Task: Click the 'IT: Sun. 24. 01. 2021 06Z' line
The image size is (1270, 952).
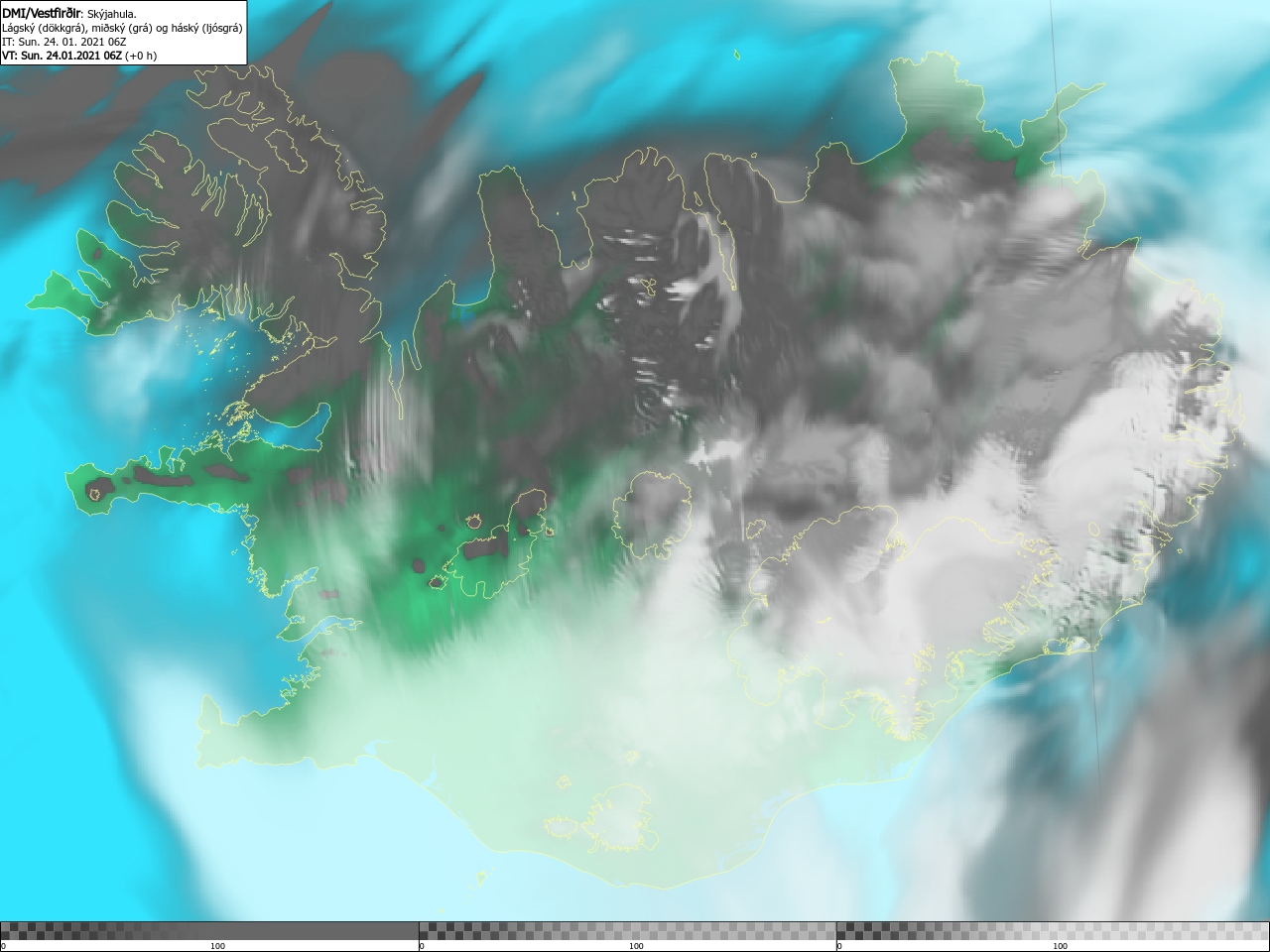Action: tap(63, 42)
